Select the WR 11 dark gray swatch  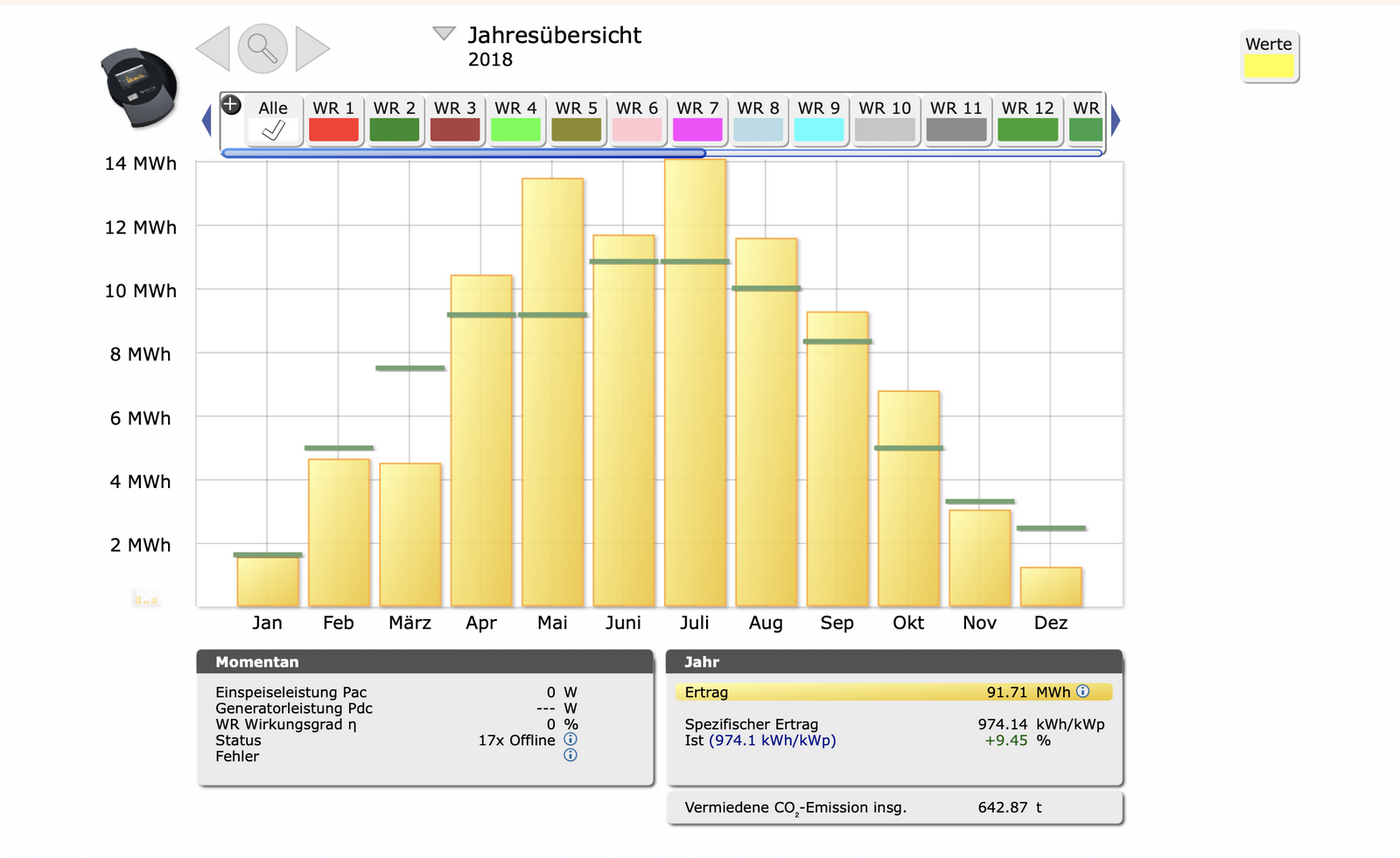[x=956, y=130]
